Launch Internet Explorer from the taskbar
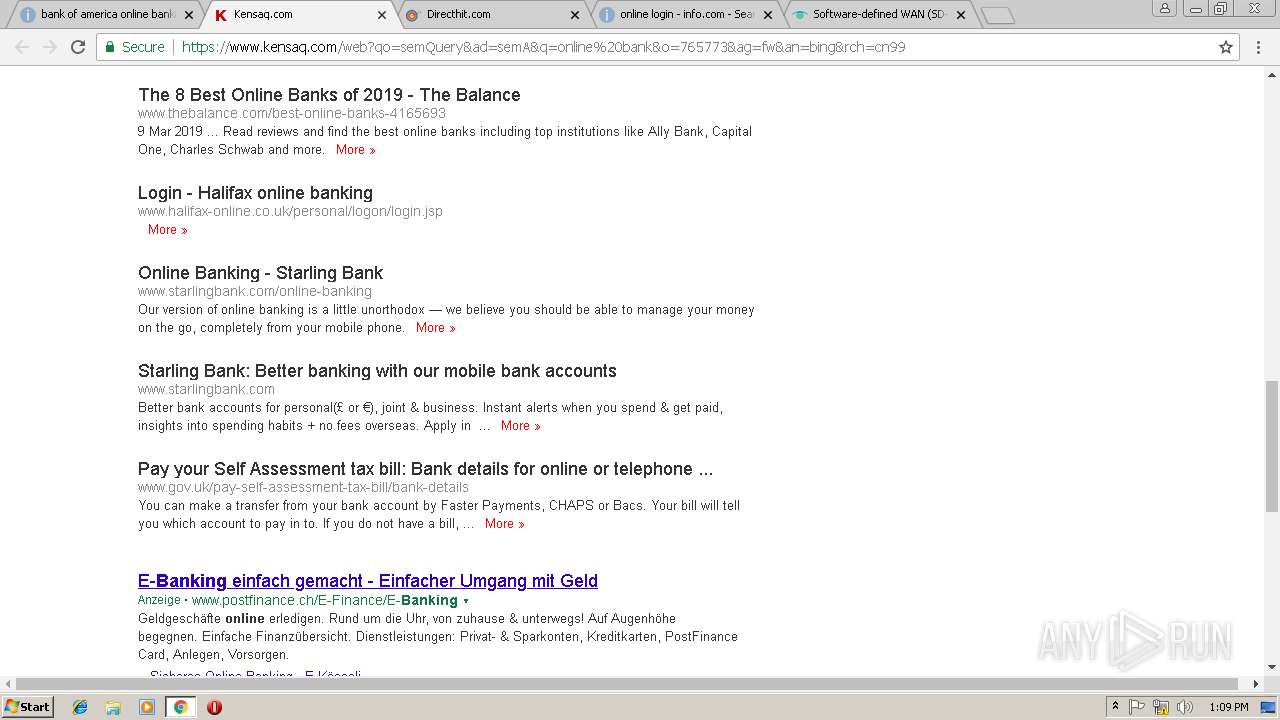This screenshot has height=720, width=1280. [80, 707]
